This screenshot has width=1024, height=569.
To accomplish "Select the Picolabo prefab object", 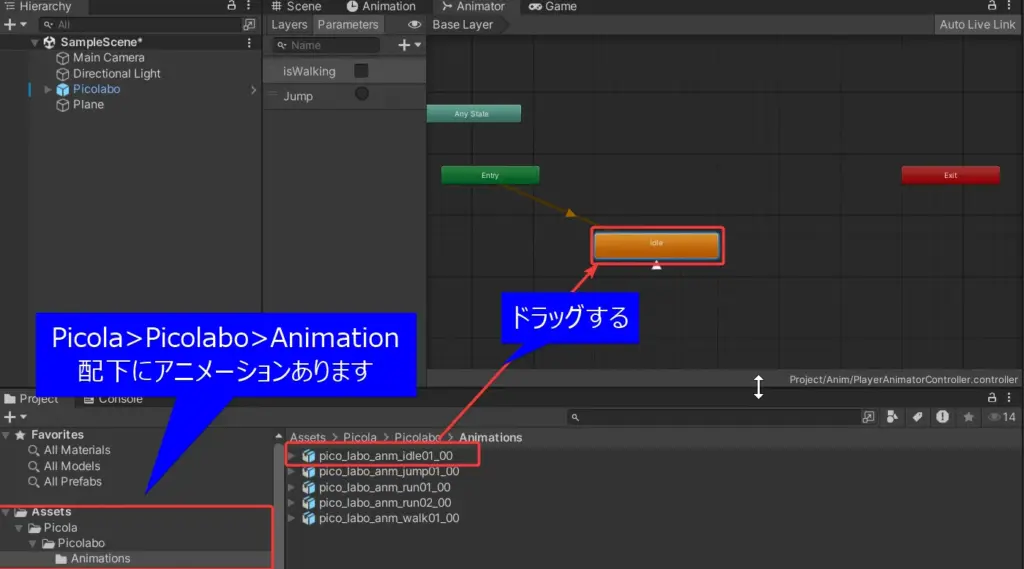I will (x=96, y=89).
